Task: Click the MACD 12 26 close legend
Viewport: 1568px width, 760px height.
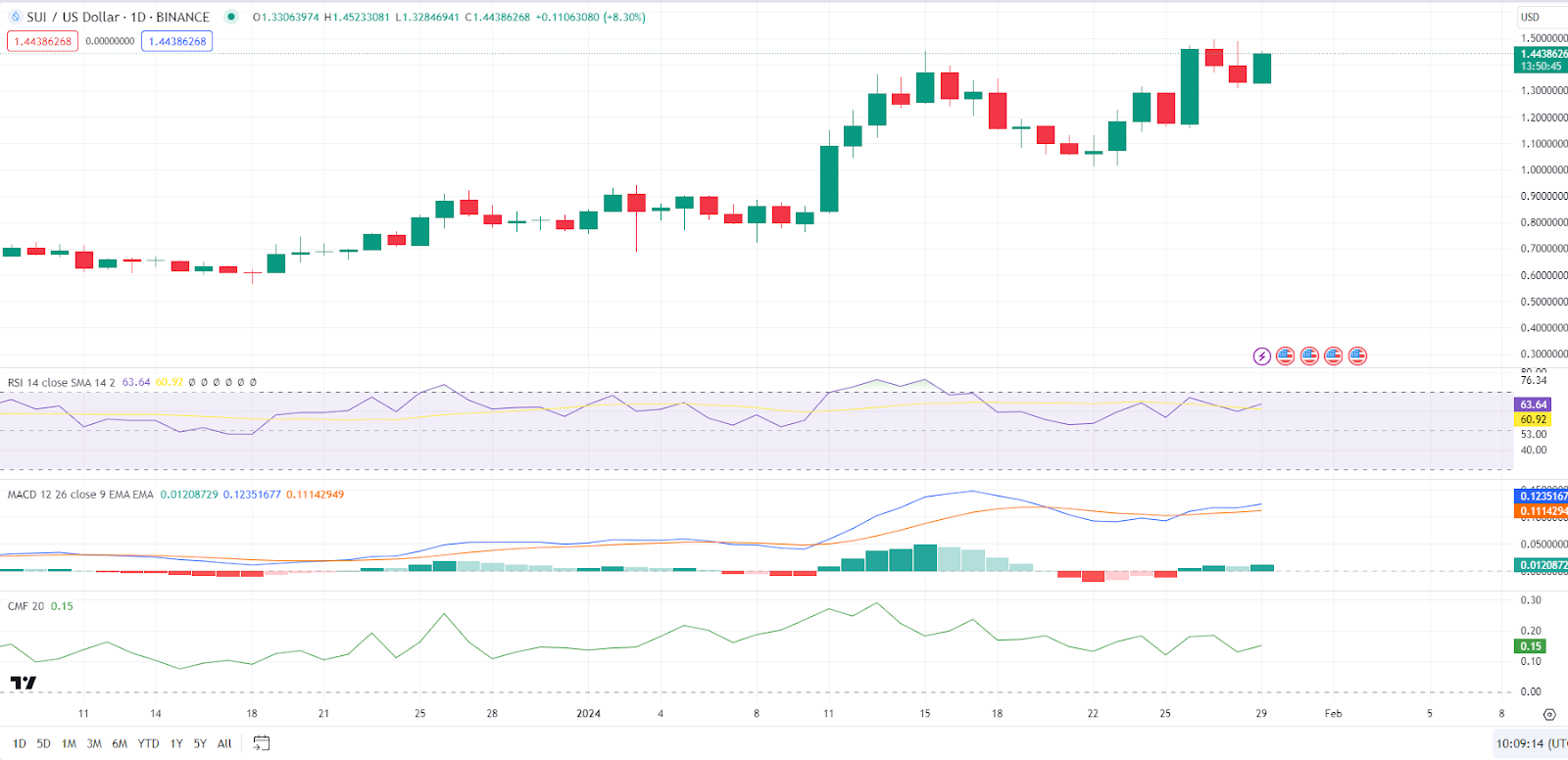Action: [80, 495]
